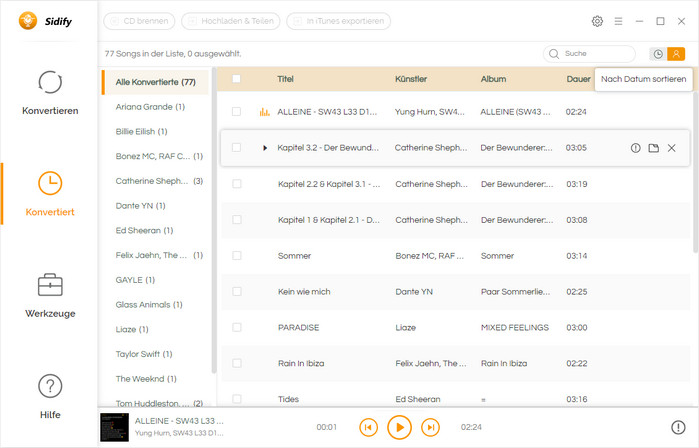Screen dimensions: 699x448
Task: Select Ed Sheeran artist filter
Action: pos(144,230)
